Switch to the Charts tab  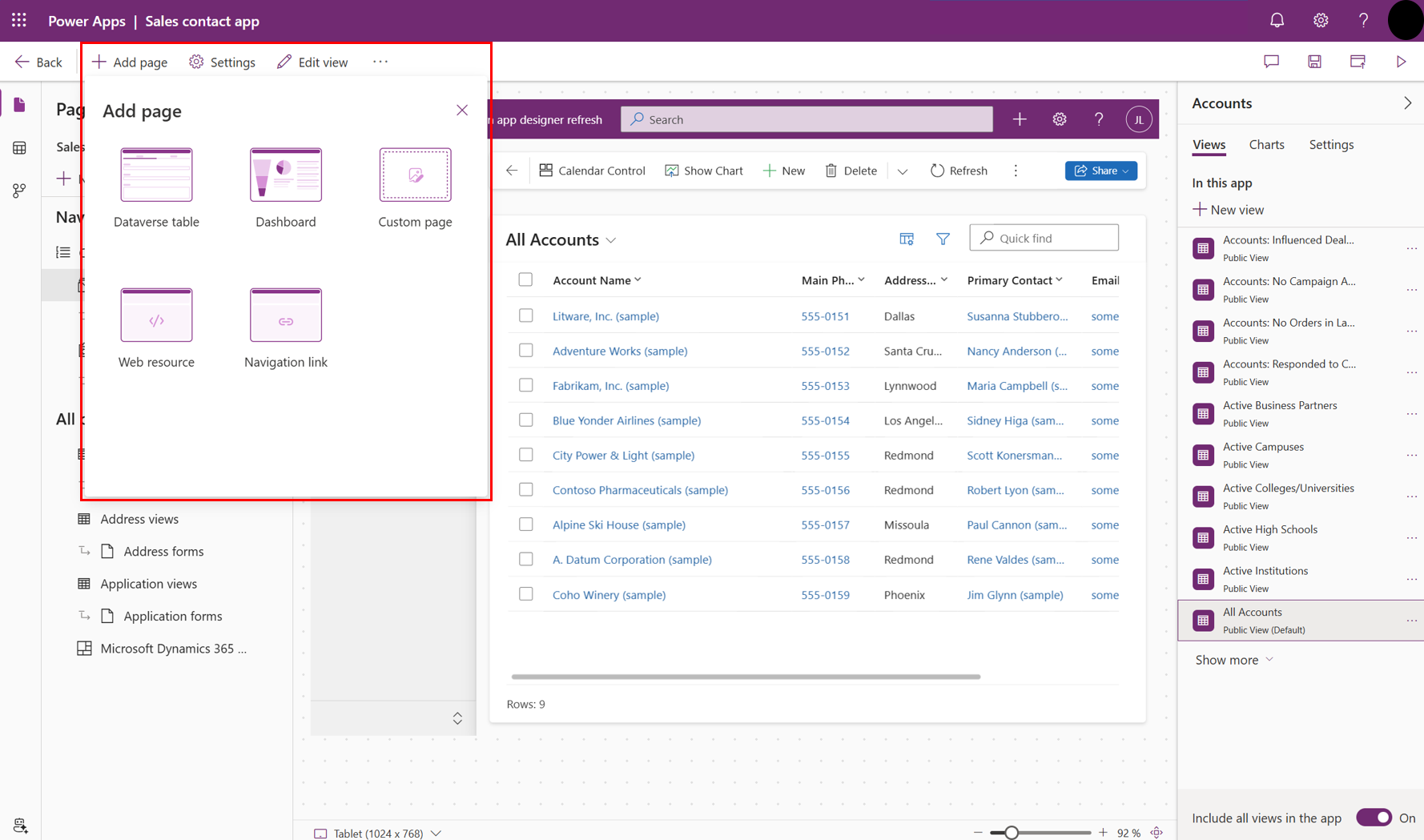pos(1266,144)
